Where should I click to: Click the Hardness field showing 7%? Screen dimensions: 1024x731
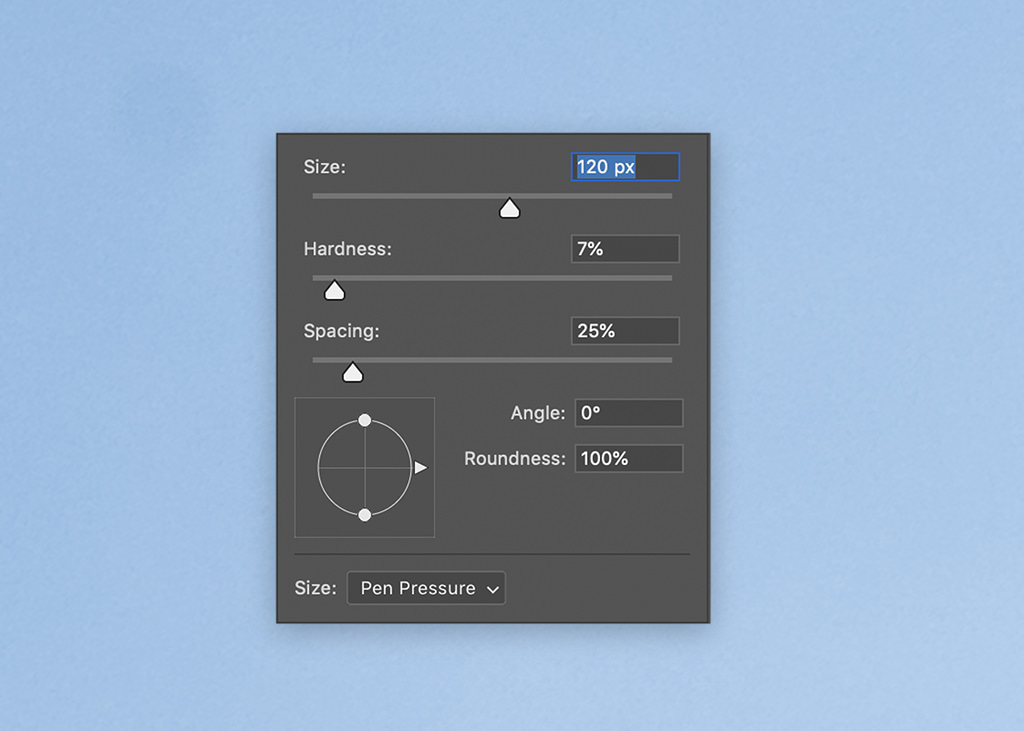[625, 249]
